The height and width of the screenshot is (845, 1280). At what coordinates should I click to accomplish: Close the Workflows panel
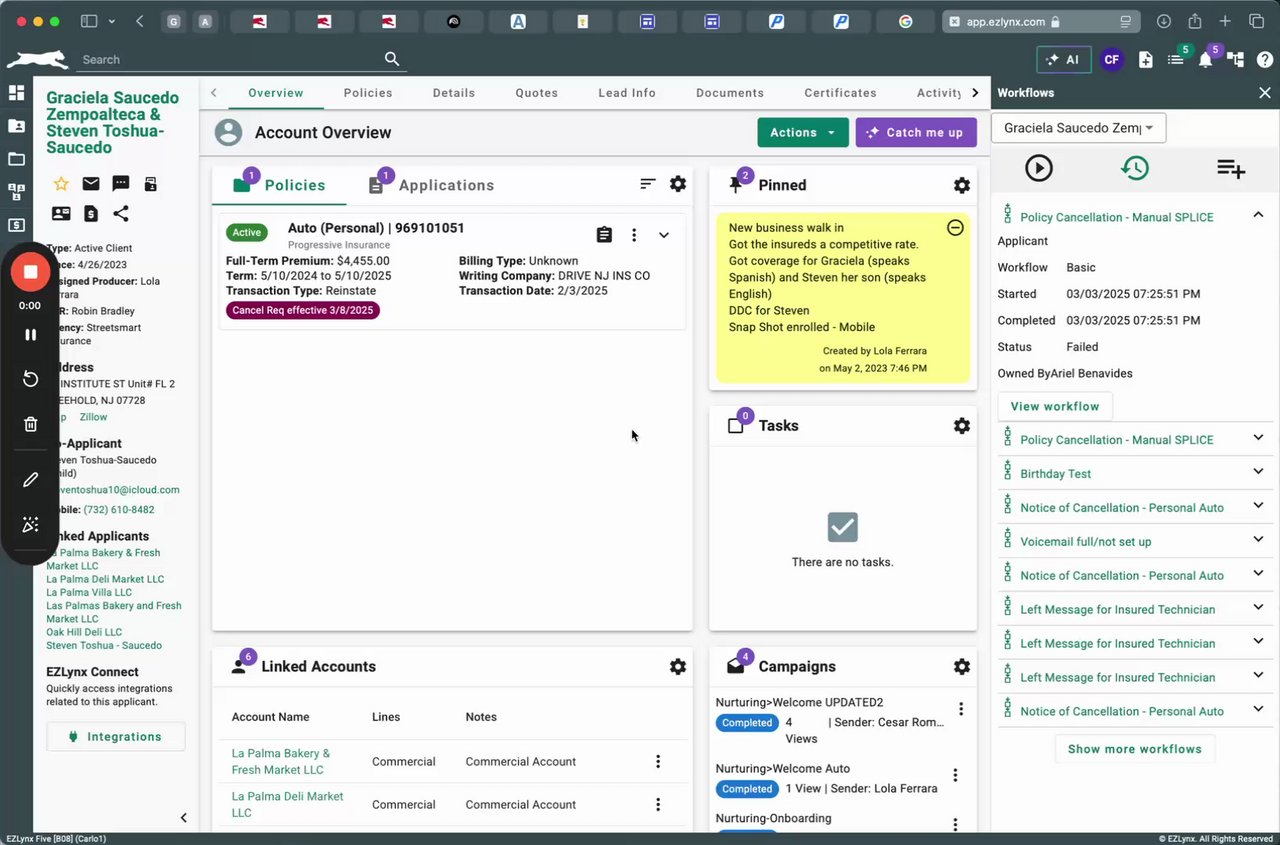point(1265,93)
